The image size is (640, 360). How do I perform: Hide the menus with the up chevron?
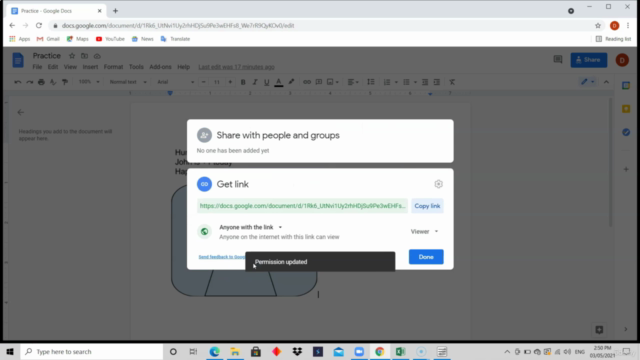(x=606, y=82)
